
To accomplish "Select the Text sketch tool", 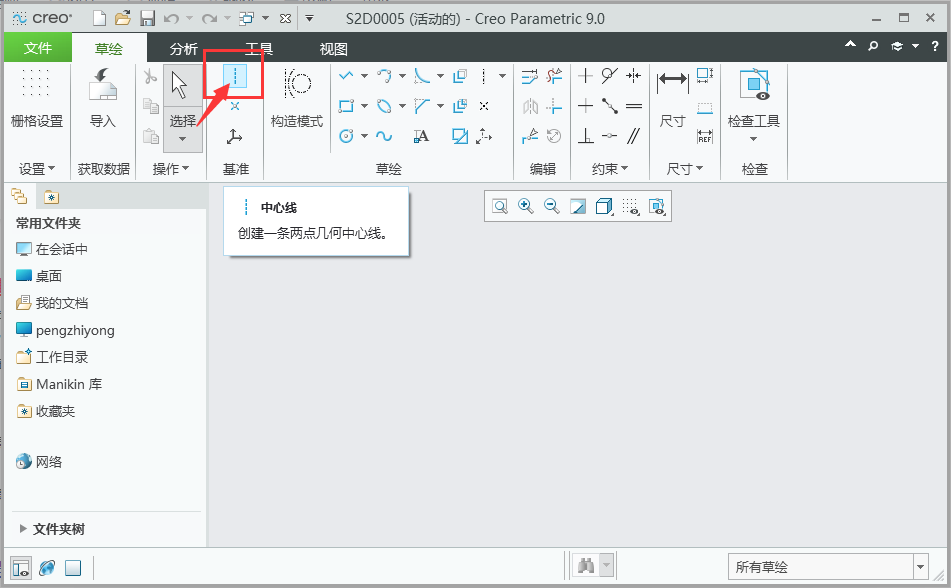I will pos(421,137).
